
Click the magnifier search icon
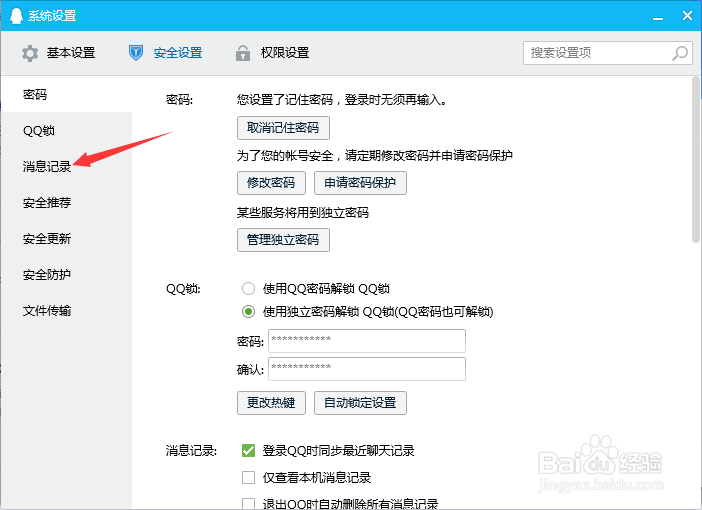tap(680, 53)
